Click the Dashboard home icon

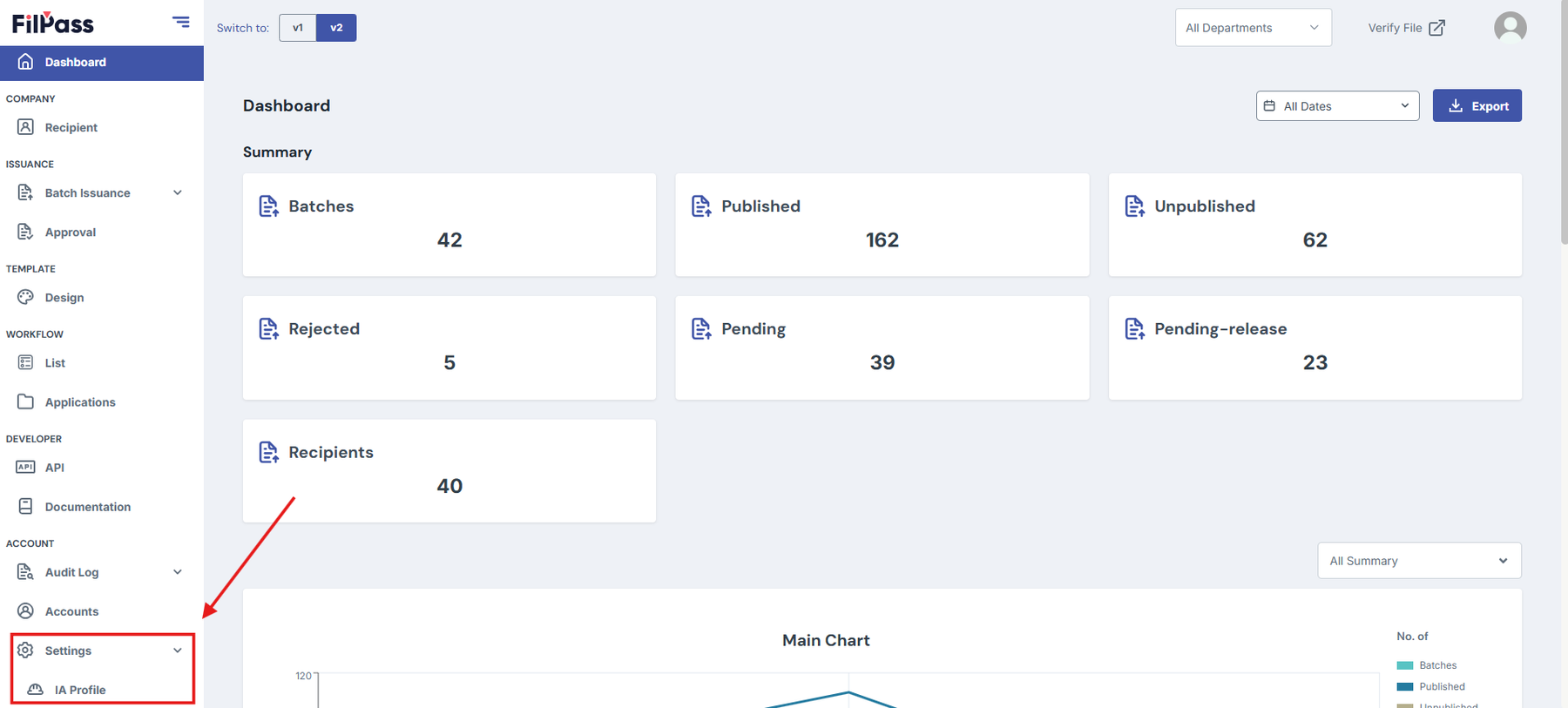25,62
